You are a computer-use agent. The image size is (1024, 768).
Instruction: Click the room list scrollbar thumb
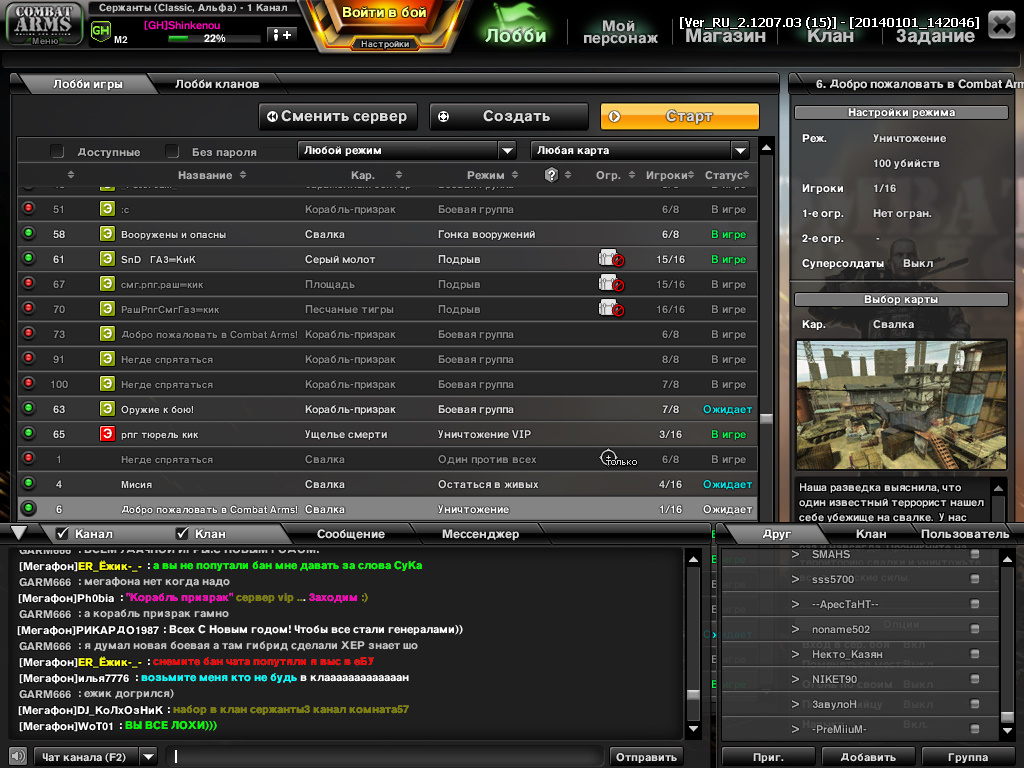coord(767,419)
